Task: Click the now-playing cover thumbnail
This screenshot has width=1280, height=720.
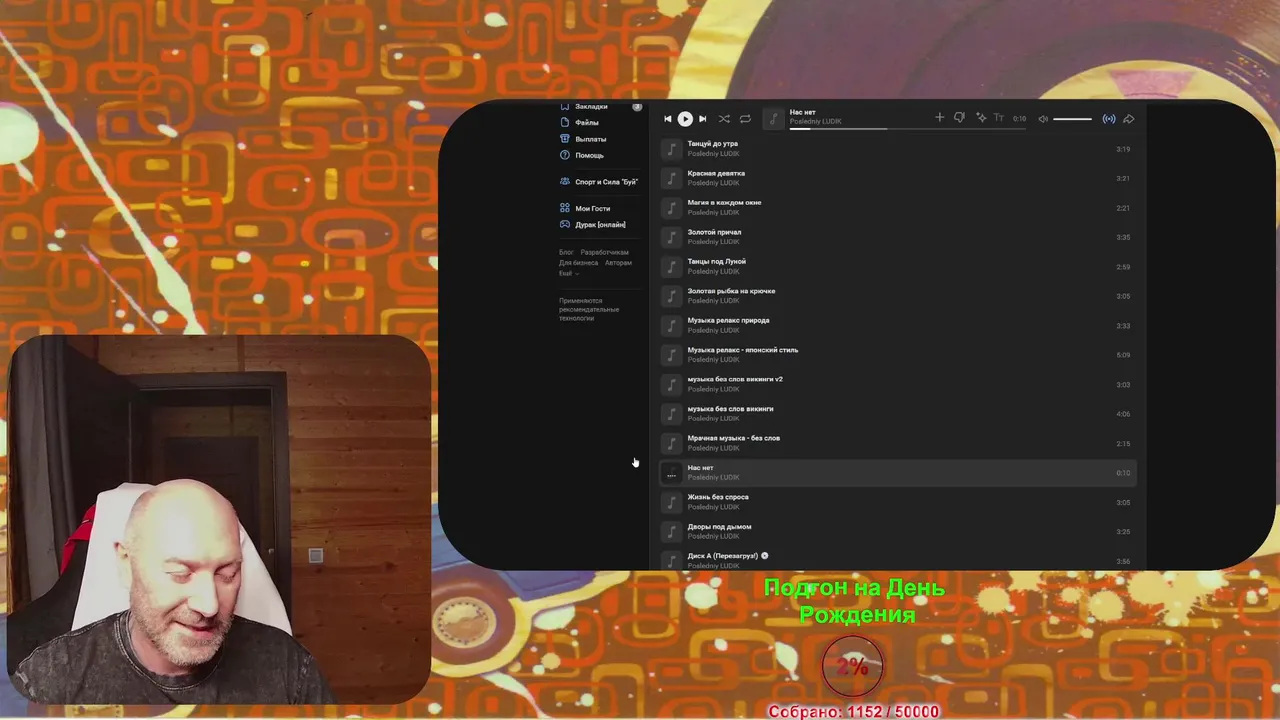Action: (x=773, y=119)
